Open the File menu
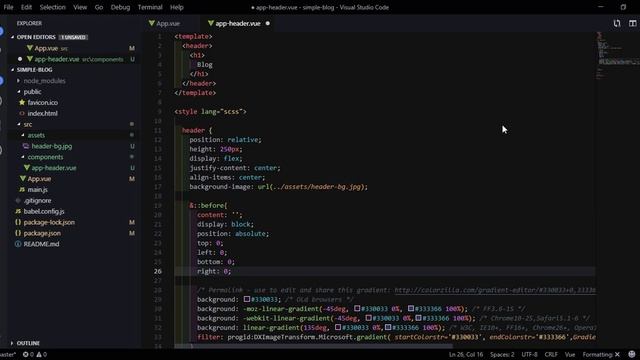The height and width of the screenshot is (360, 640). [x=8, y=7]
